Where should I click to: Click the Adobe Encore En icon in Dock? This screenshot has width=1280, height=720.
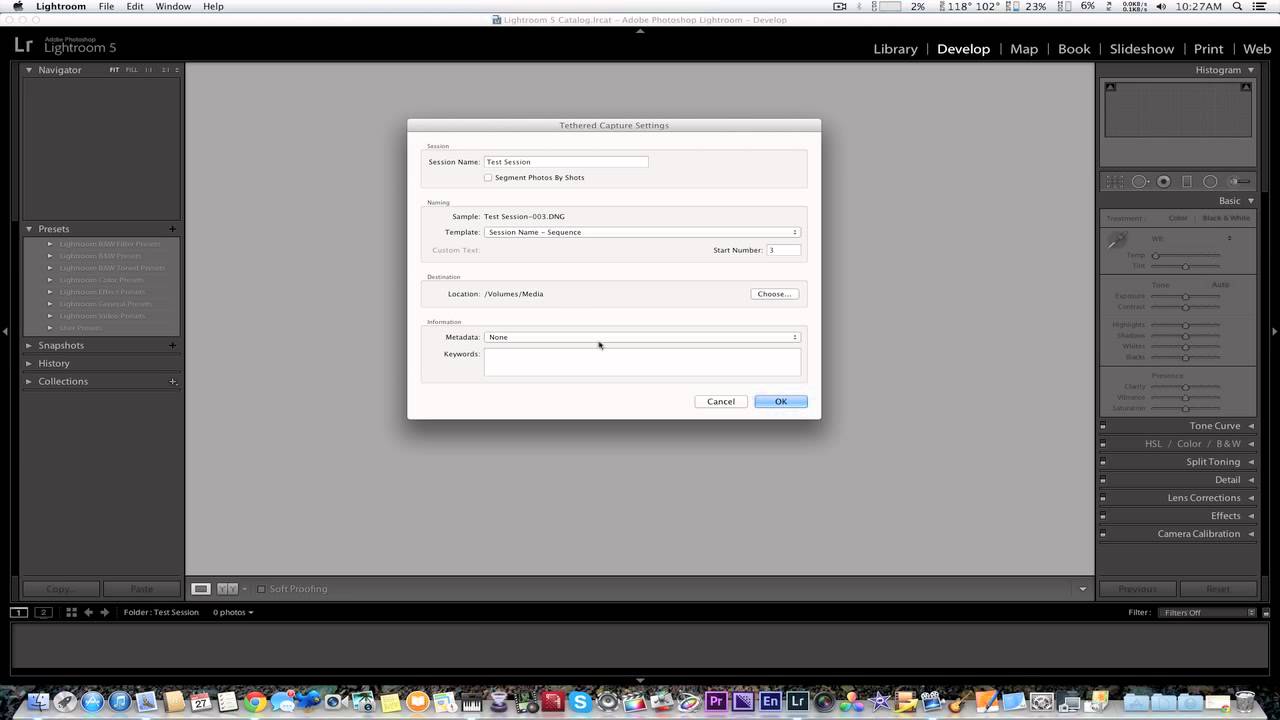coord(770,702)
